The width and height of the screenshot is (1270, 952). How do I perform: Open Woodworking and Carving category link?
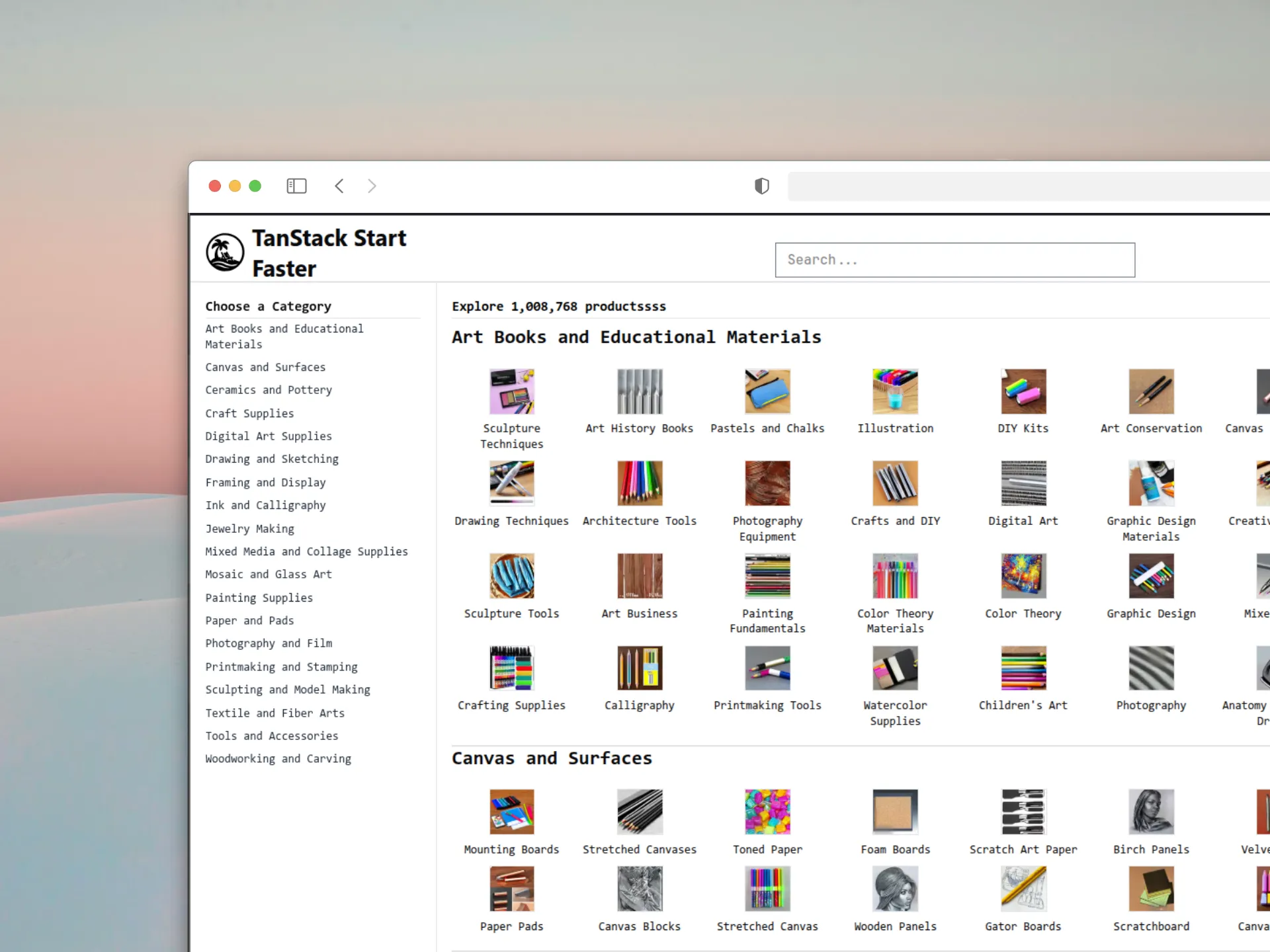point(278,759)
